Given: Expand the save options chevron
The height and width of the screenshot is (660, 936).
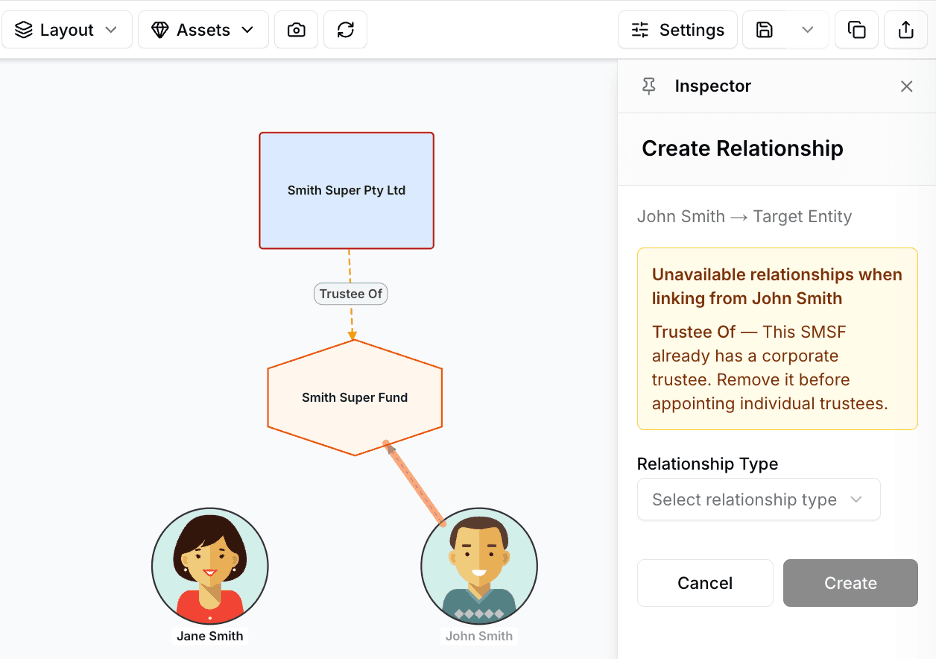Looking at the screenshot, I should coord(808,30).
